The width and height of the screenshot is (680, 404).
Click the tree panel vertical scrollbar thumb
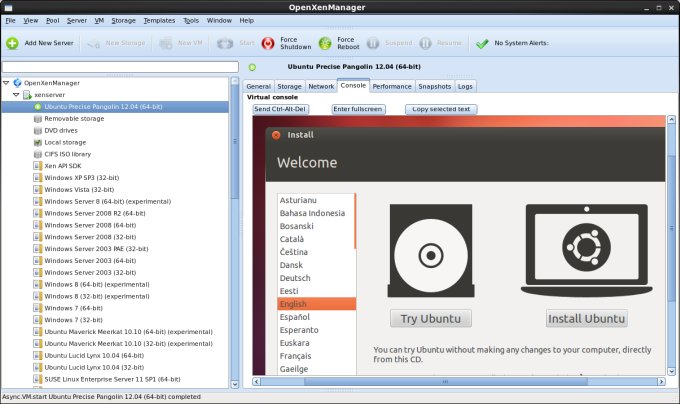[235, 142]
